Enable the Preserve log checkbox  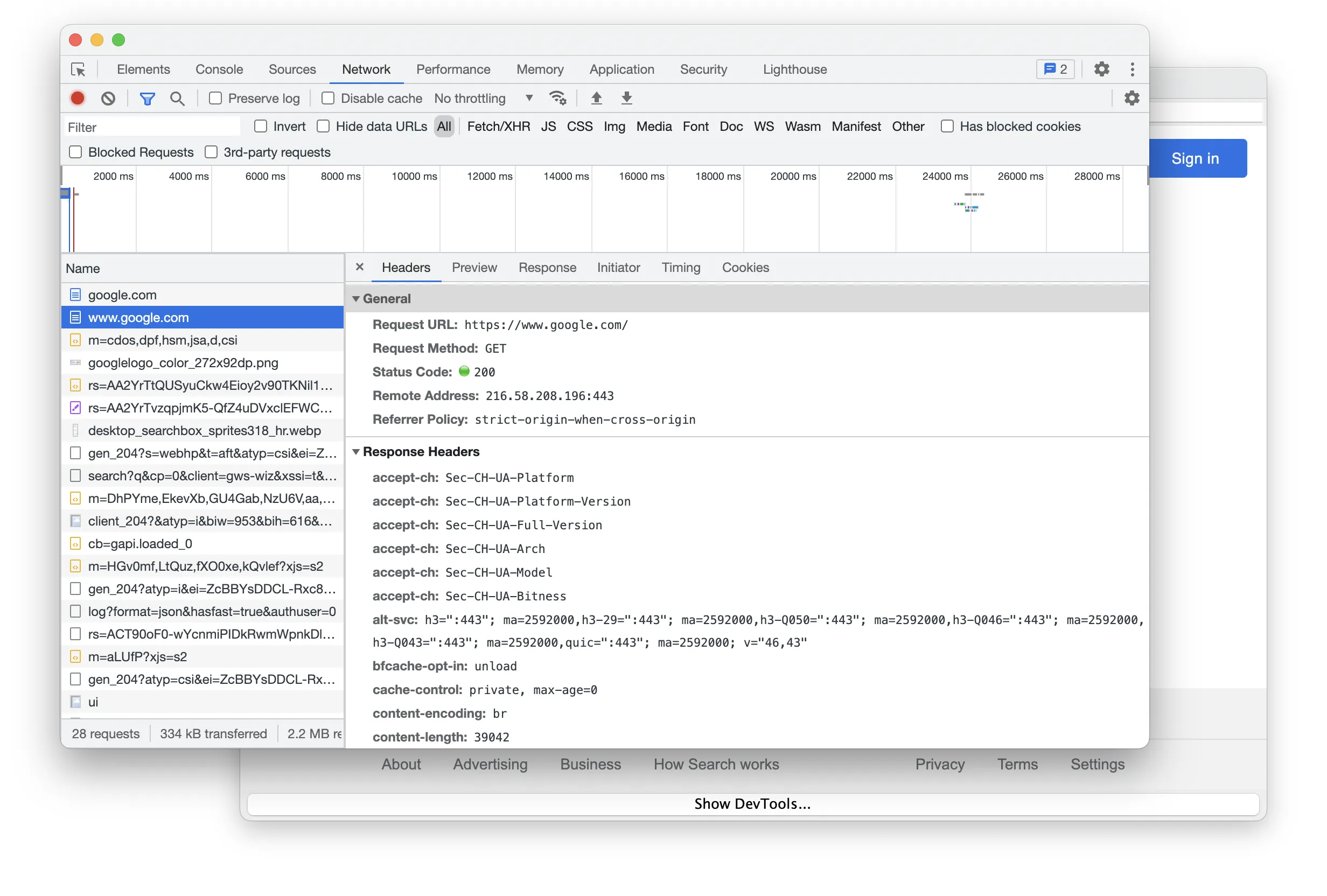(x=215, y=98)
